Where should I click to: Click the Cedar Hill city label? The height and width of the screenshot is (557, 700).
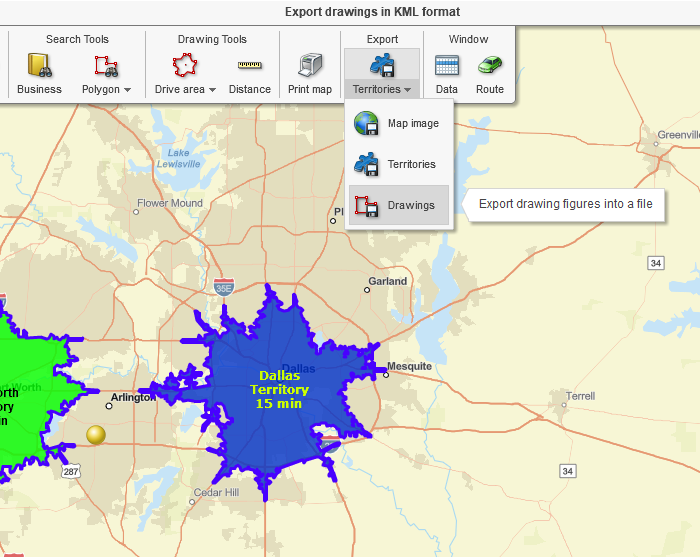coord(216,492)
